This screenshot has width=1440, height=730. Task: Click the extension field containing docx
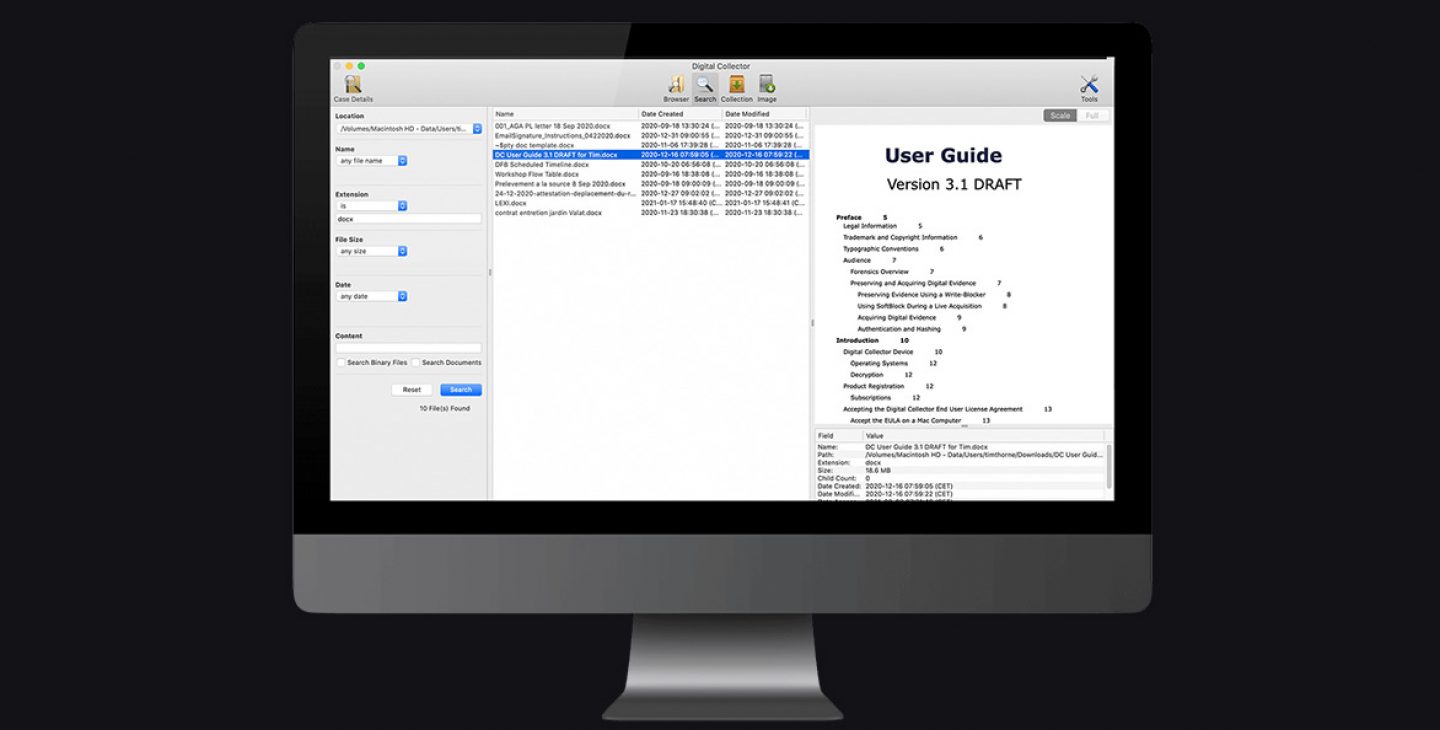(x=409, y=219)
